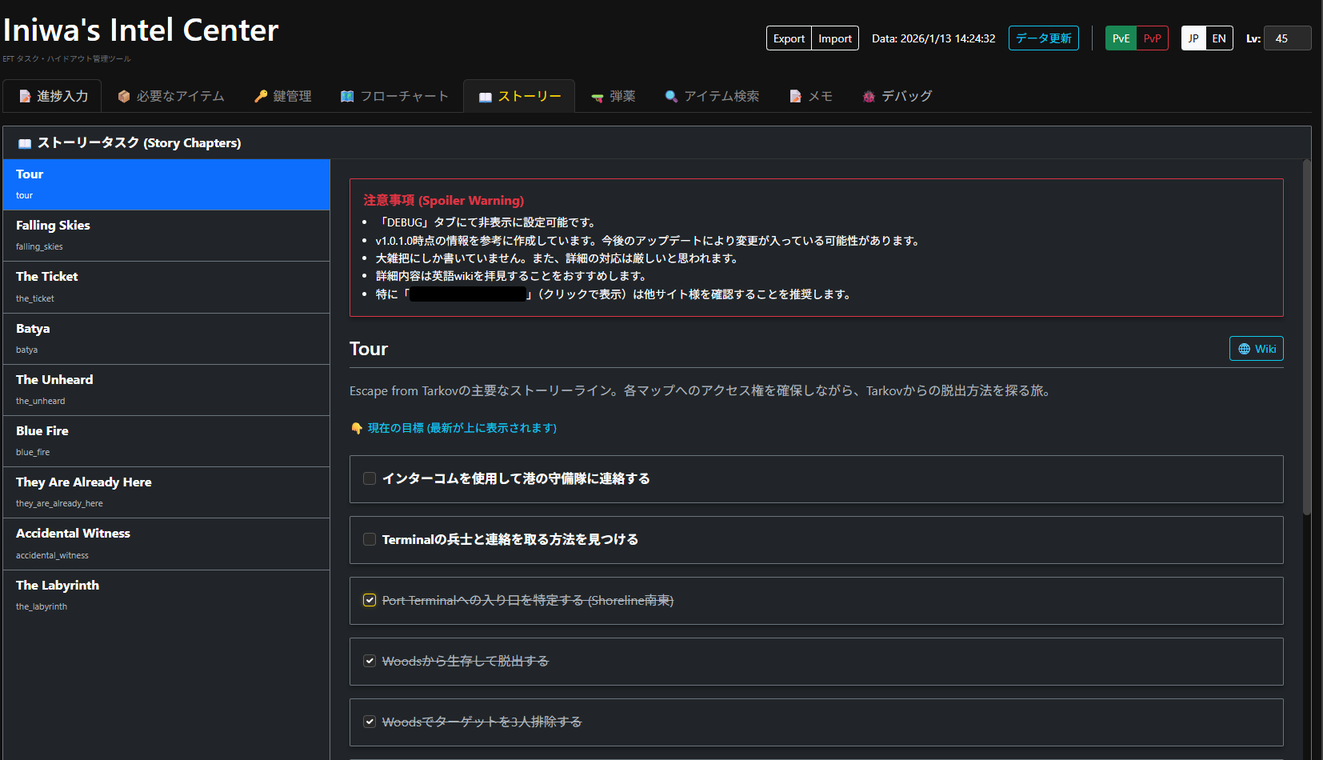Check the intercom port garrison objective

click(x=369, y=479)
